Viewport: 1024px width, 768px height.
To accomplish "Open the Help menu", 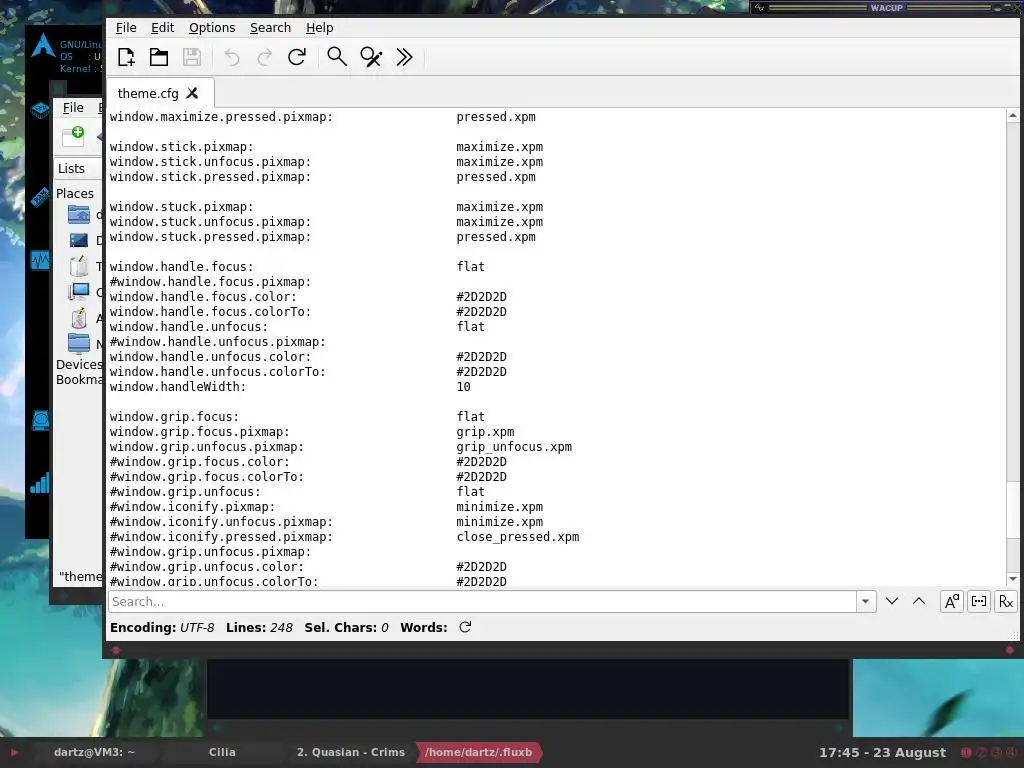I will (x=319, y=27).
